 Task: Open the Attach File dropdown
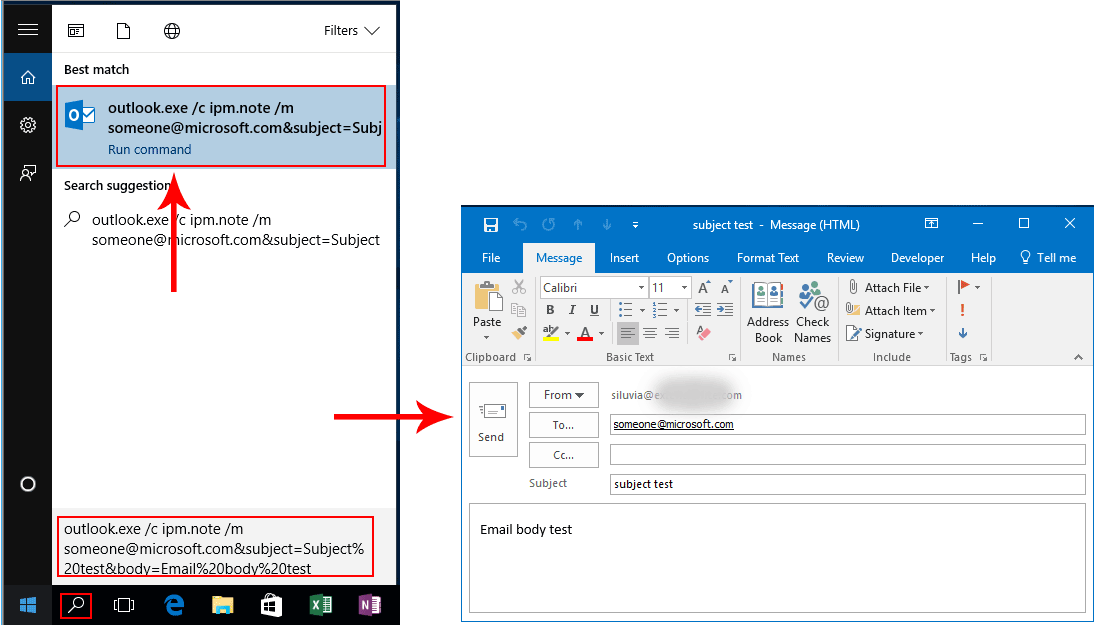[x=888, y=288]
